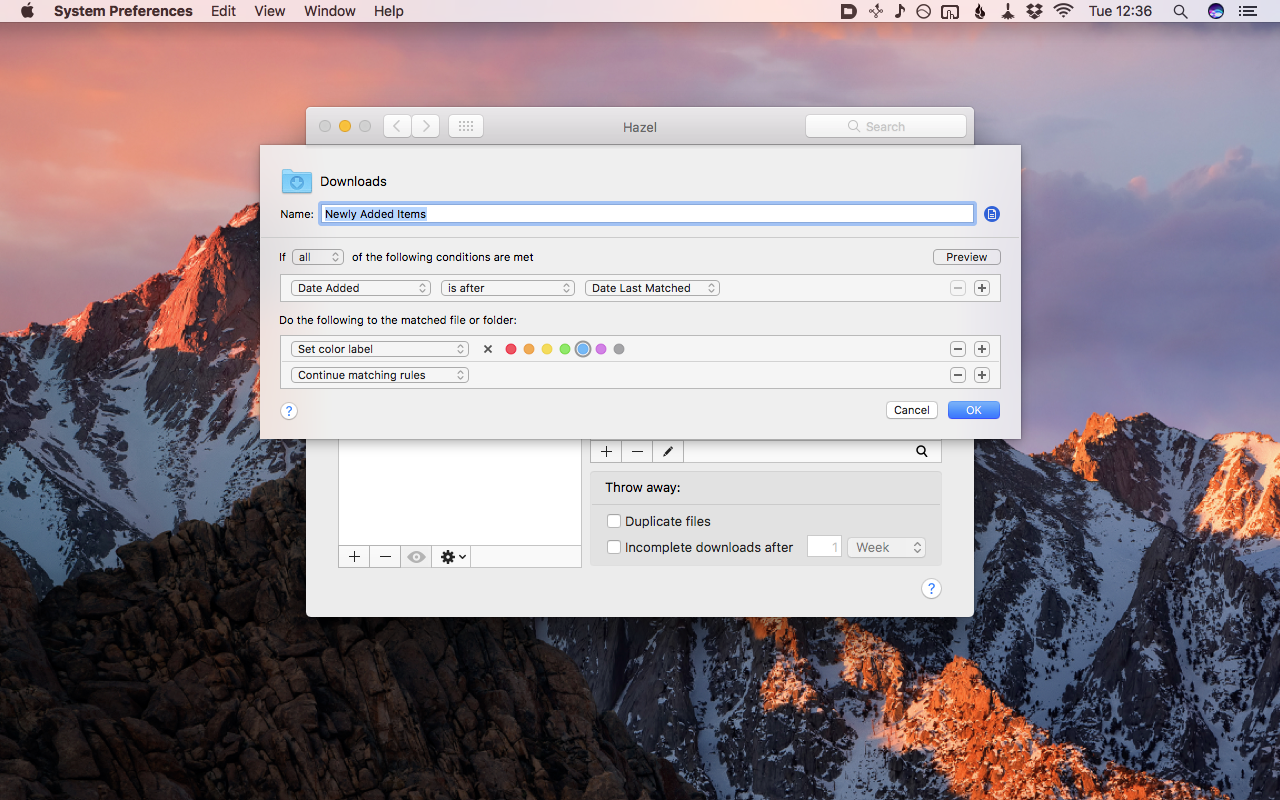Remove the Set color label action
Image resolution: width=1280 pixels, height=800 pixels.
click(x=958, y=349)
